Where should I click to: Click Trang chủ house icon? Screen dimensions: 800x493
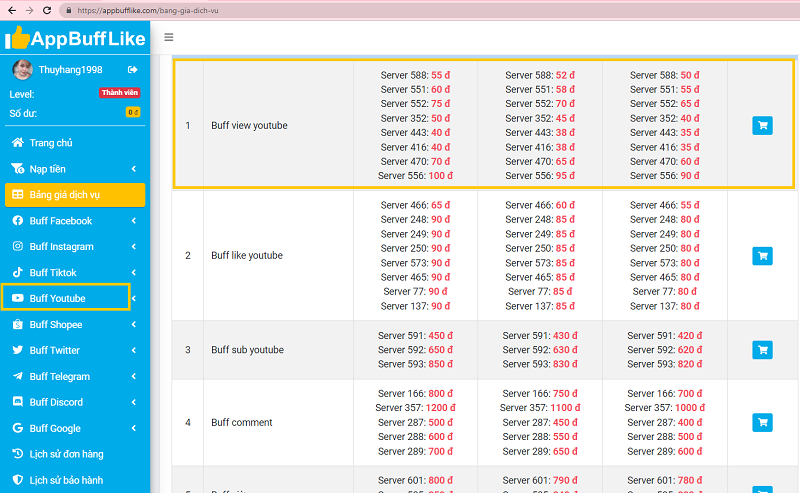[18, 142]
